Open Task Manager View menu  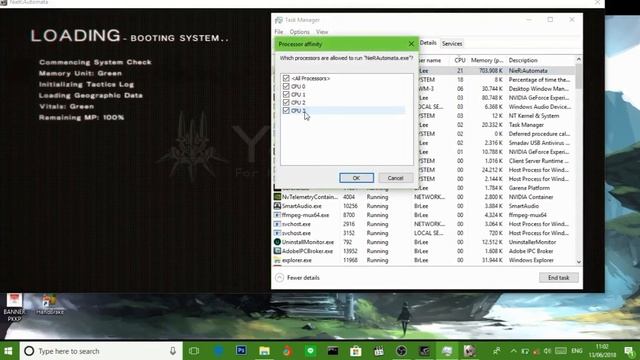(x=322, y=31)
